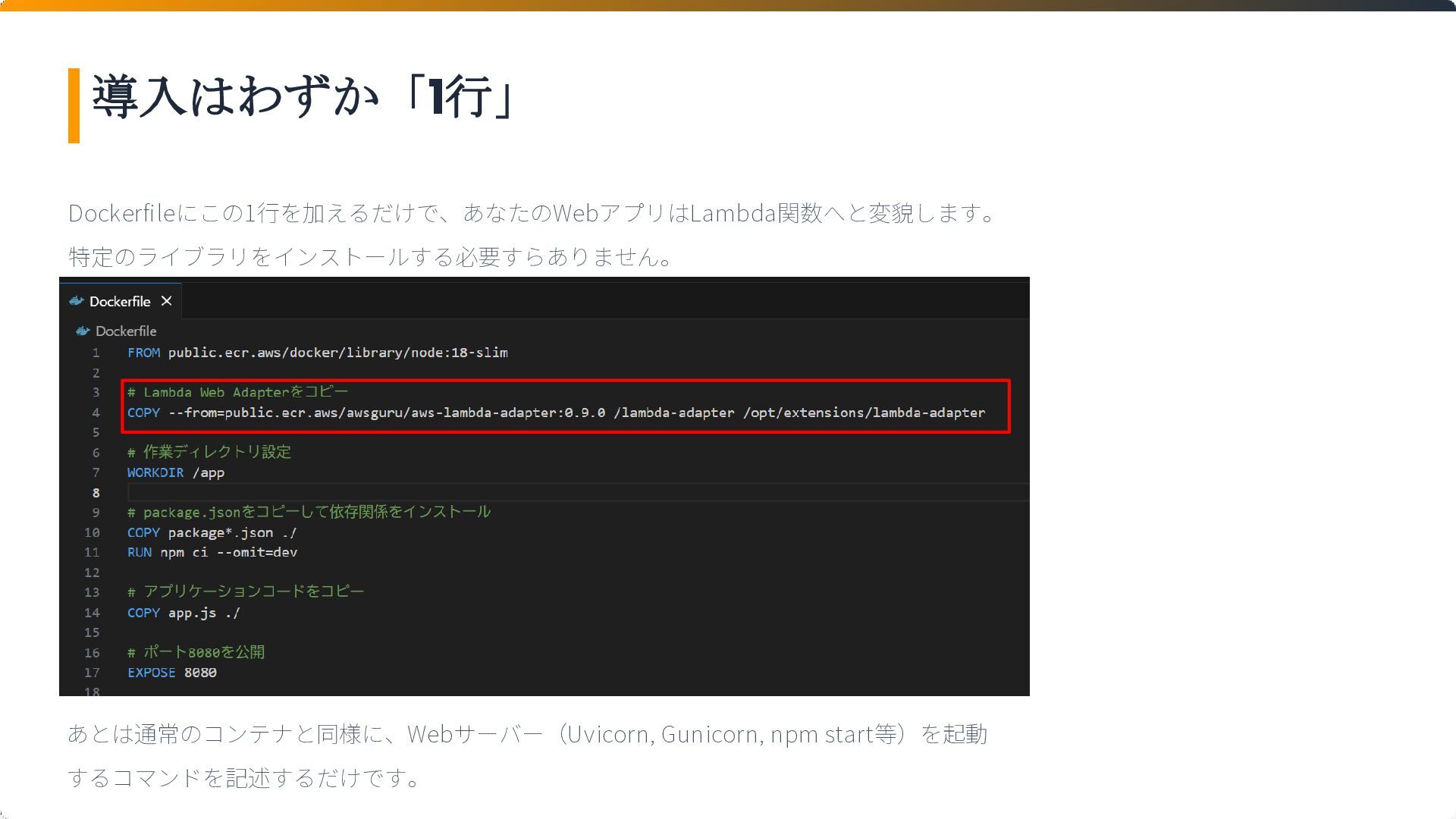Click the Dockerfile breadcrumb item
Viewport: 1456px width, 819px height.
126,331
